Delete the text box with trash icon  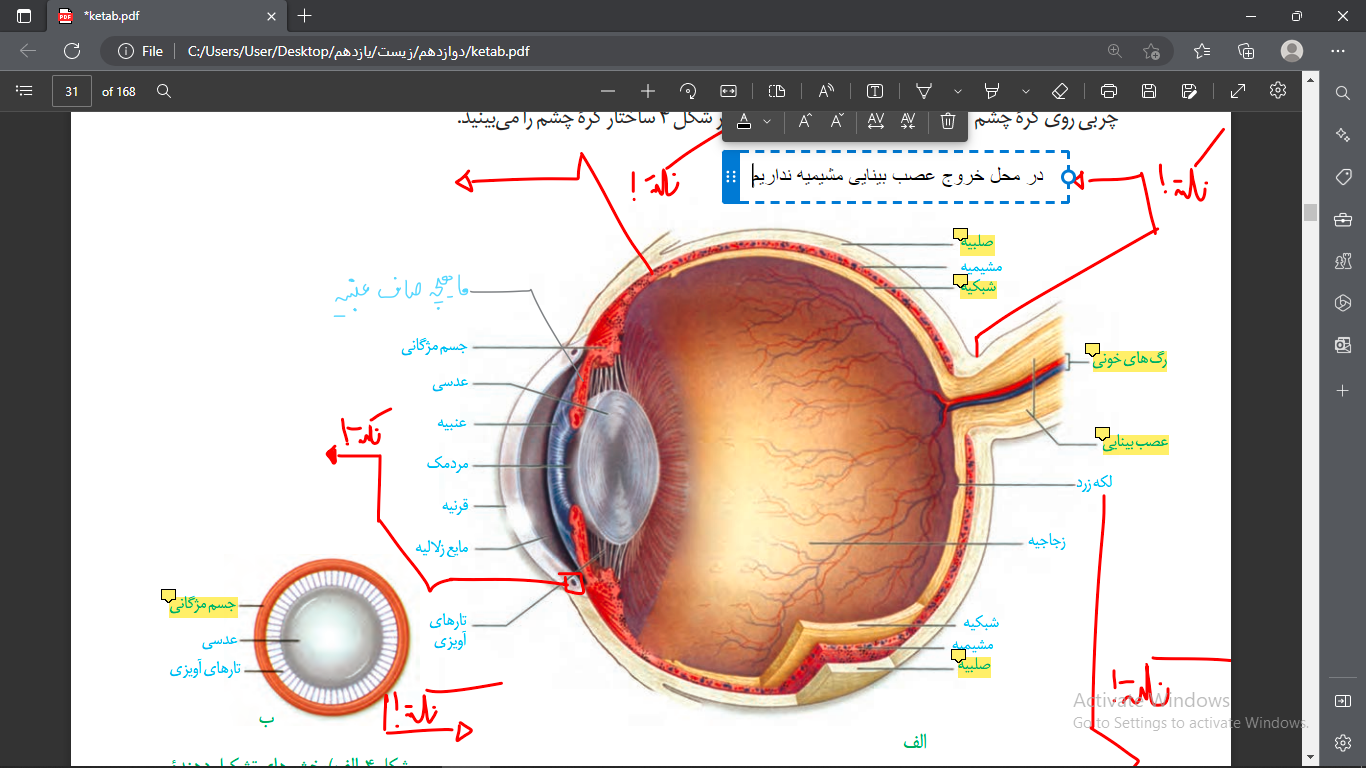pyautogui.click(x=948, y=121)
